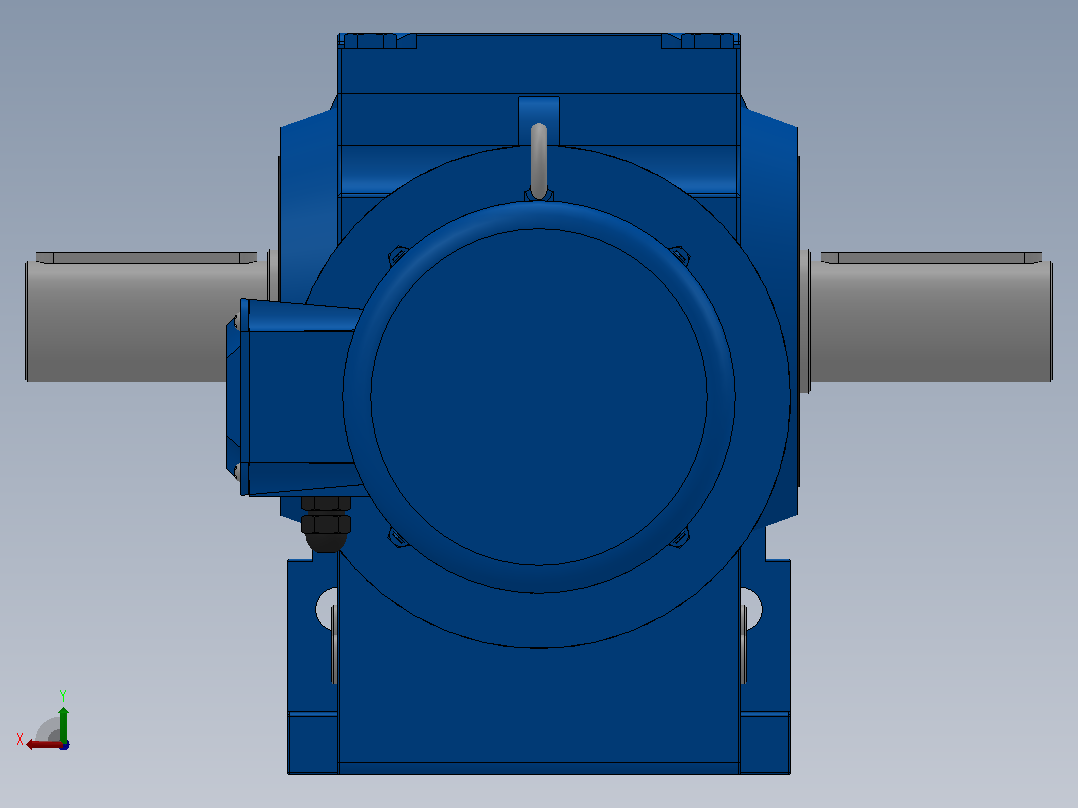Select the black cable gland under the terminal box
This screenshot has width=1078, height=808.
(326, 524)
